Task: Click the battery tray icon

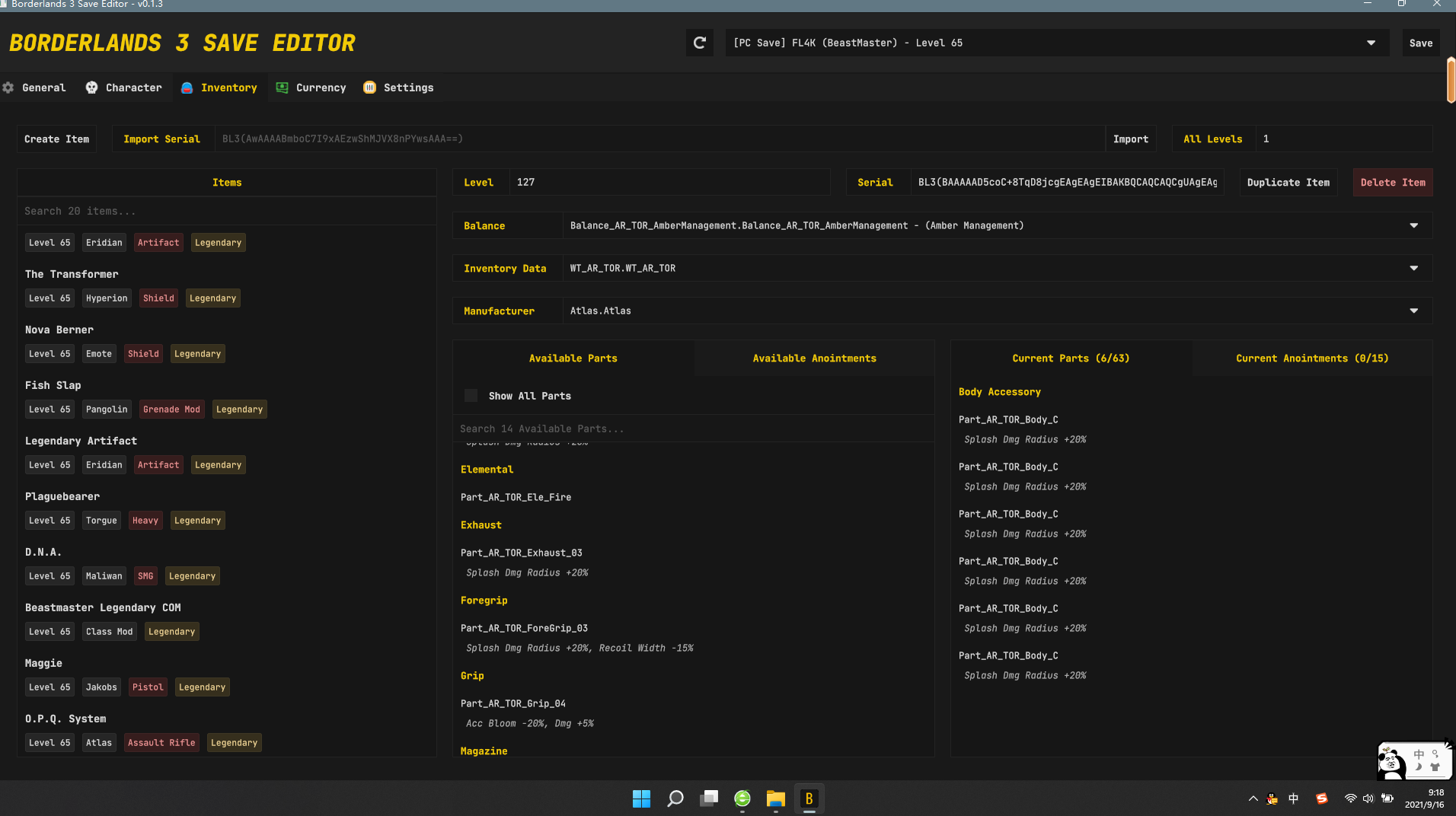Action: click(x=1387, y=798)
